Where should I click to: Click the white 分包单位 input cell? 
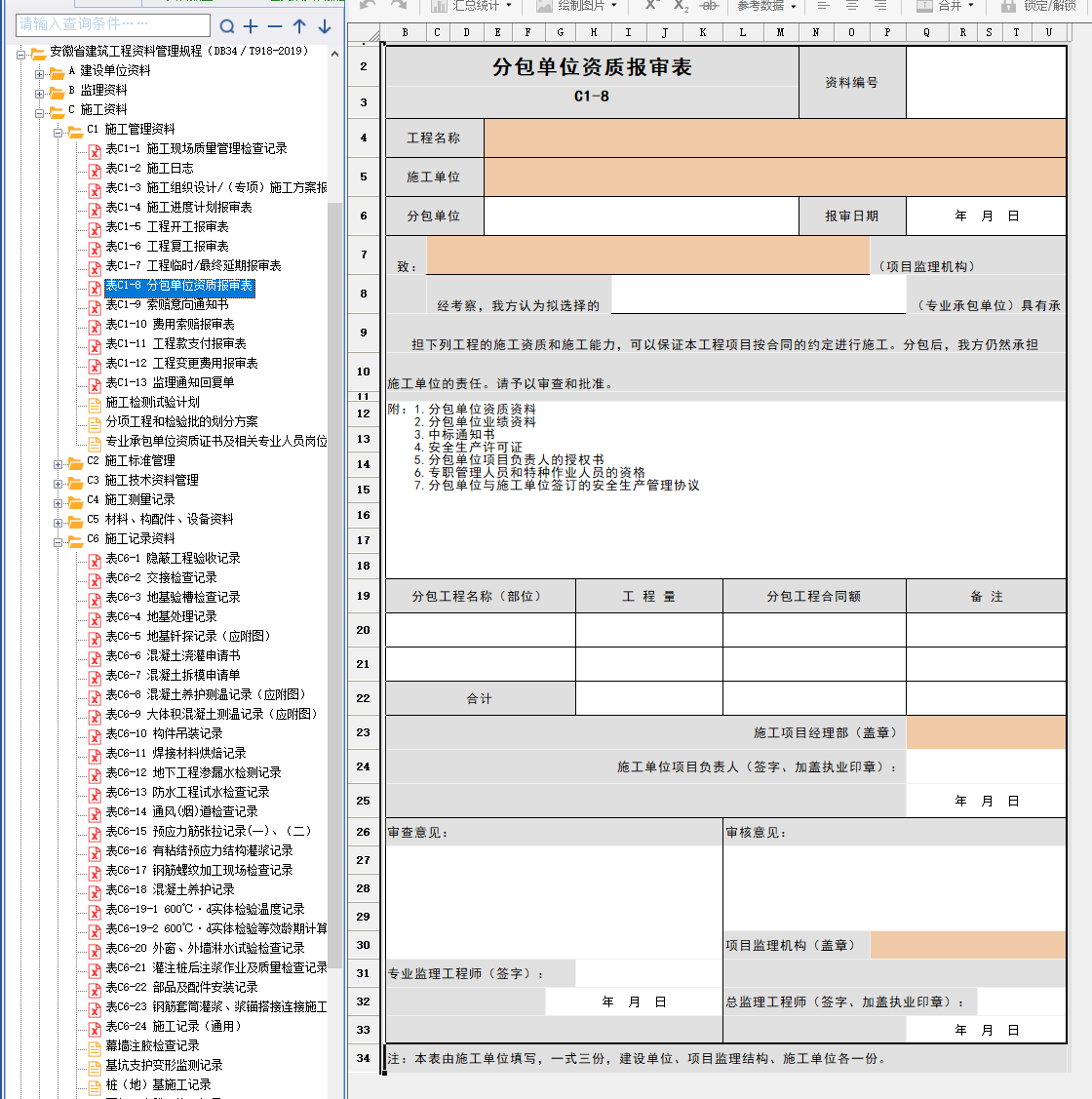pos(642,216)
